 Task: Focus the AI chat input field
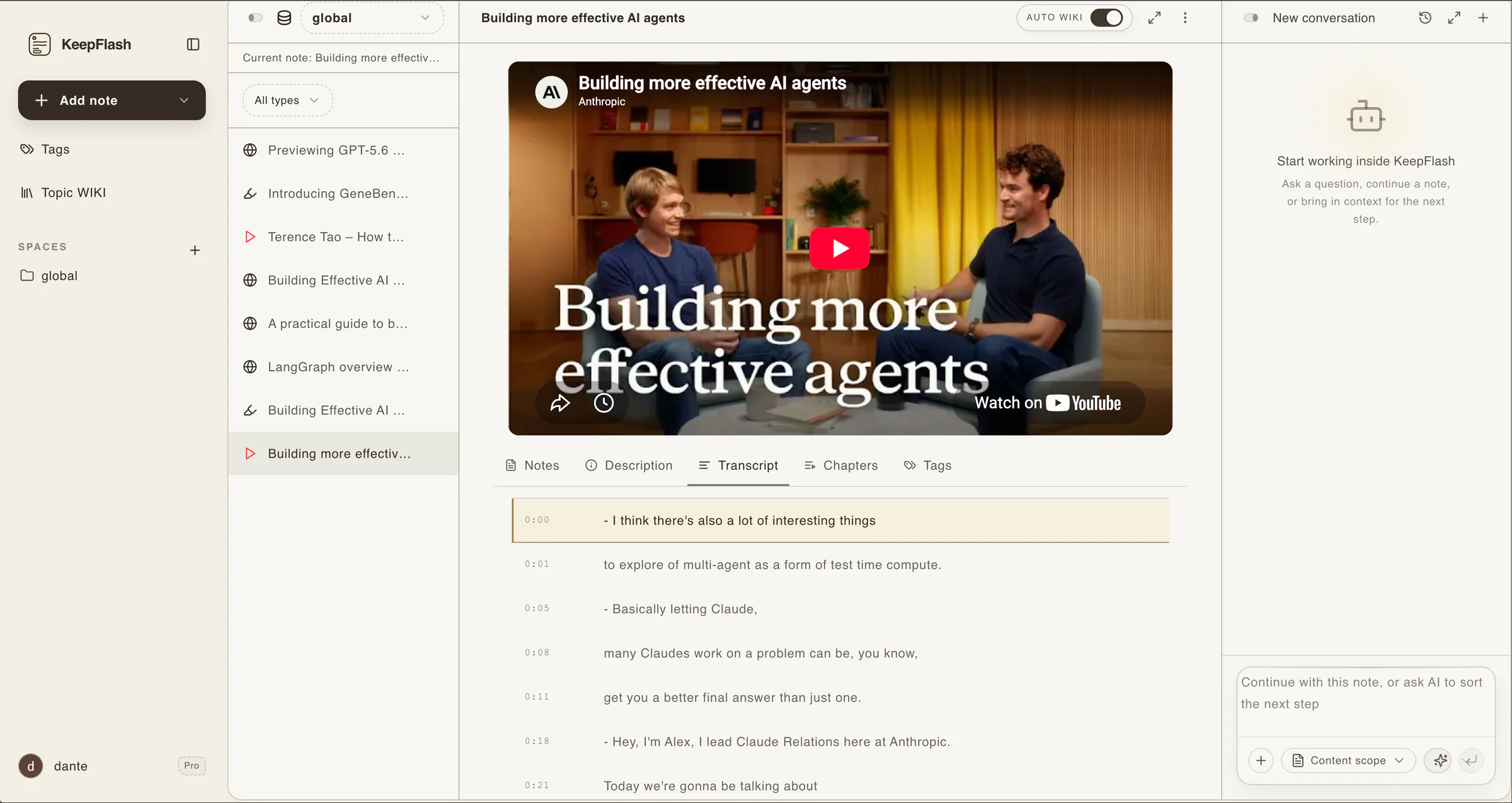point(1366,701)
